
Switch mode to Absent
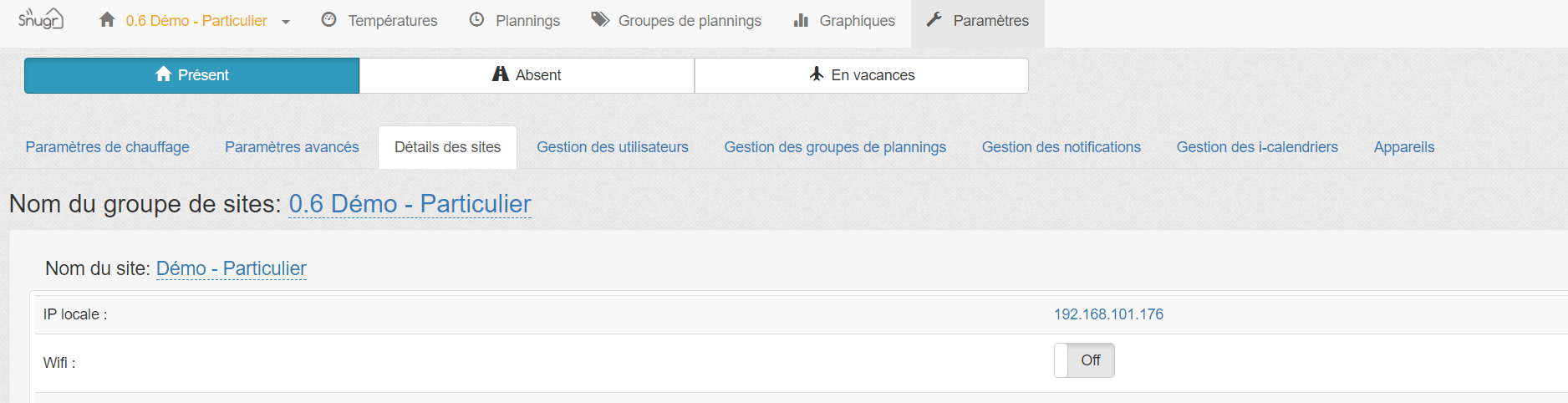pyautogui.click(x=527, y=75)
